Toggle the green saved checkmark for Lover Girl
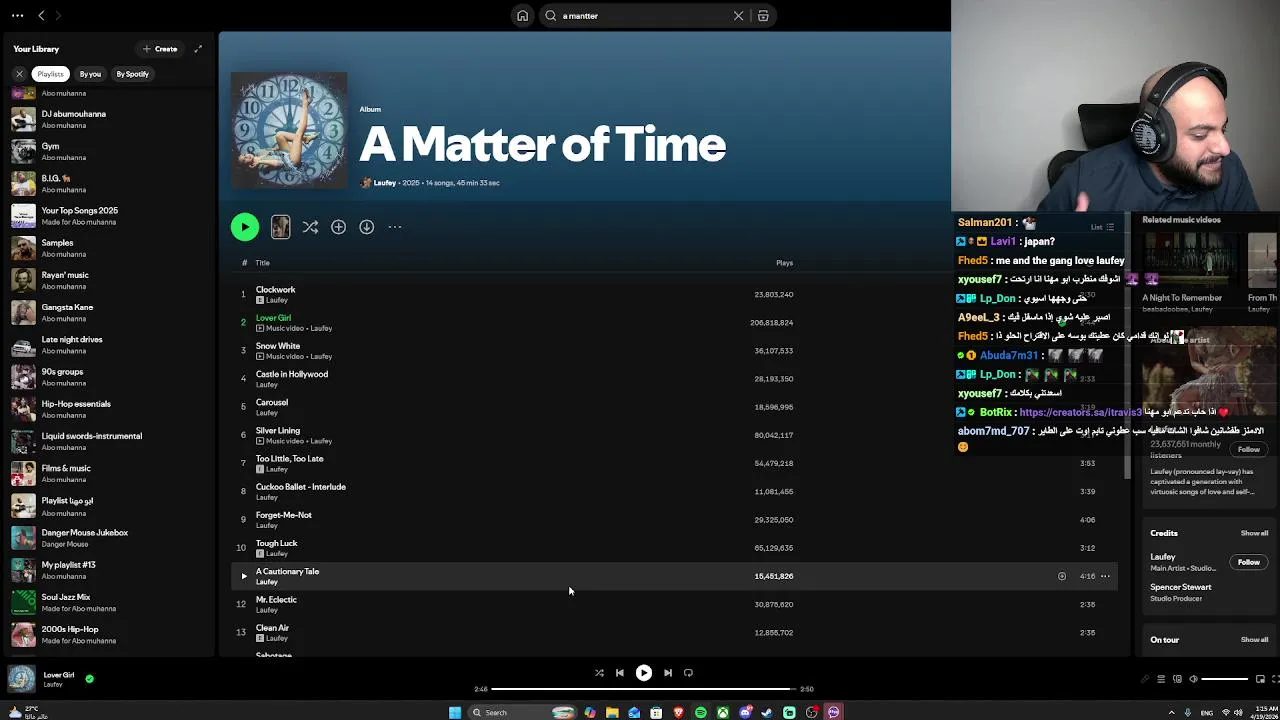 tap(89, 679)
